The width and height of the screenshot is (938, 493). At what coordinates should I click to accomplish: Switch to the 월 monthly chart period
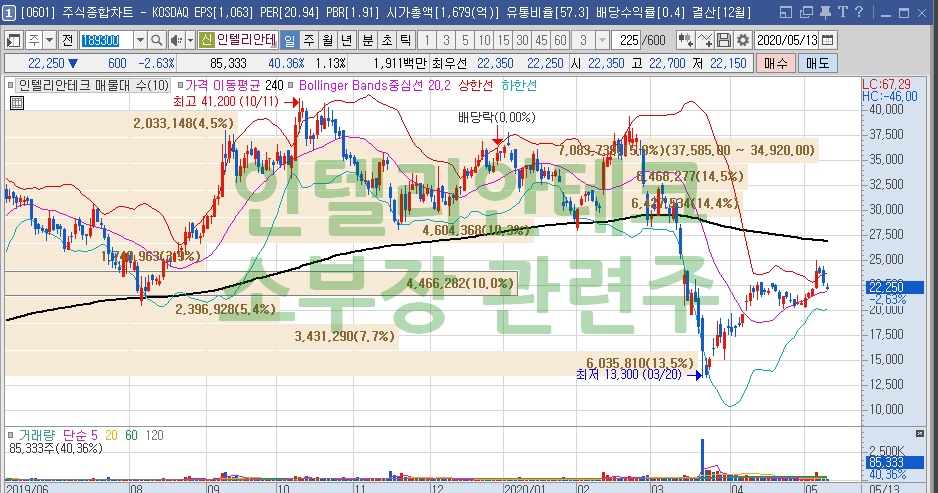pos(328,40)
